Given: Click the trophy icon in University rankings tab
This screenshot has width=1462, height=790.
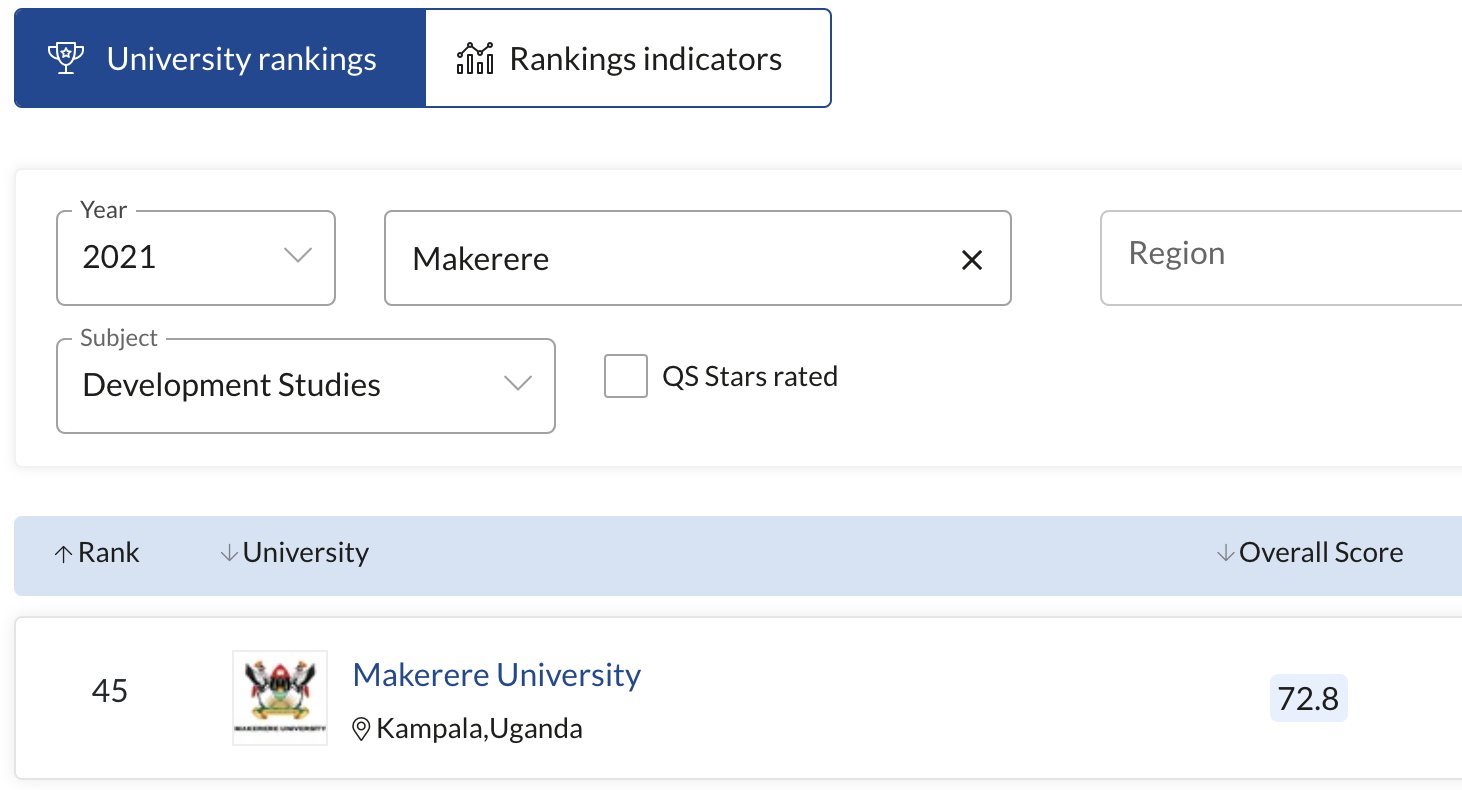Looking at the screenshot, I should [x=67, y=58].
